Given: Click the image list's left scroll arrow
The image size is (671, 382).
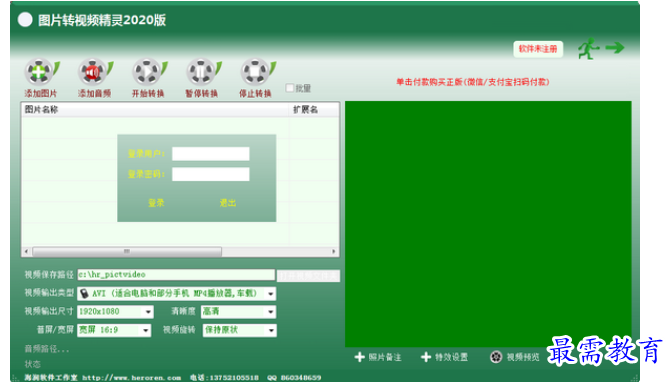Looking at the screenshot, I should coord(27,252).
